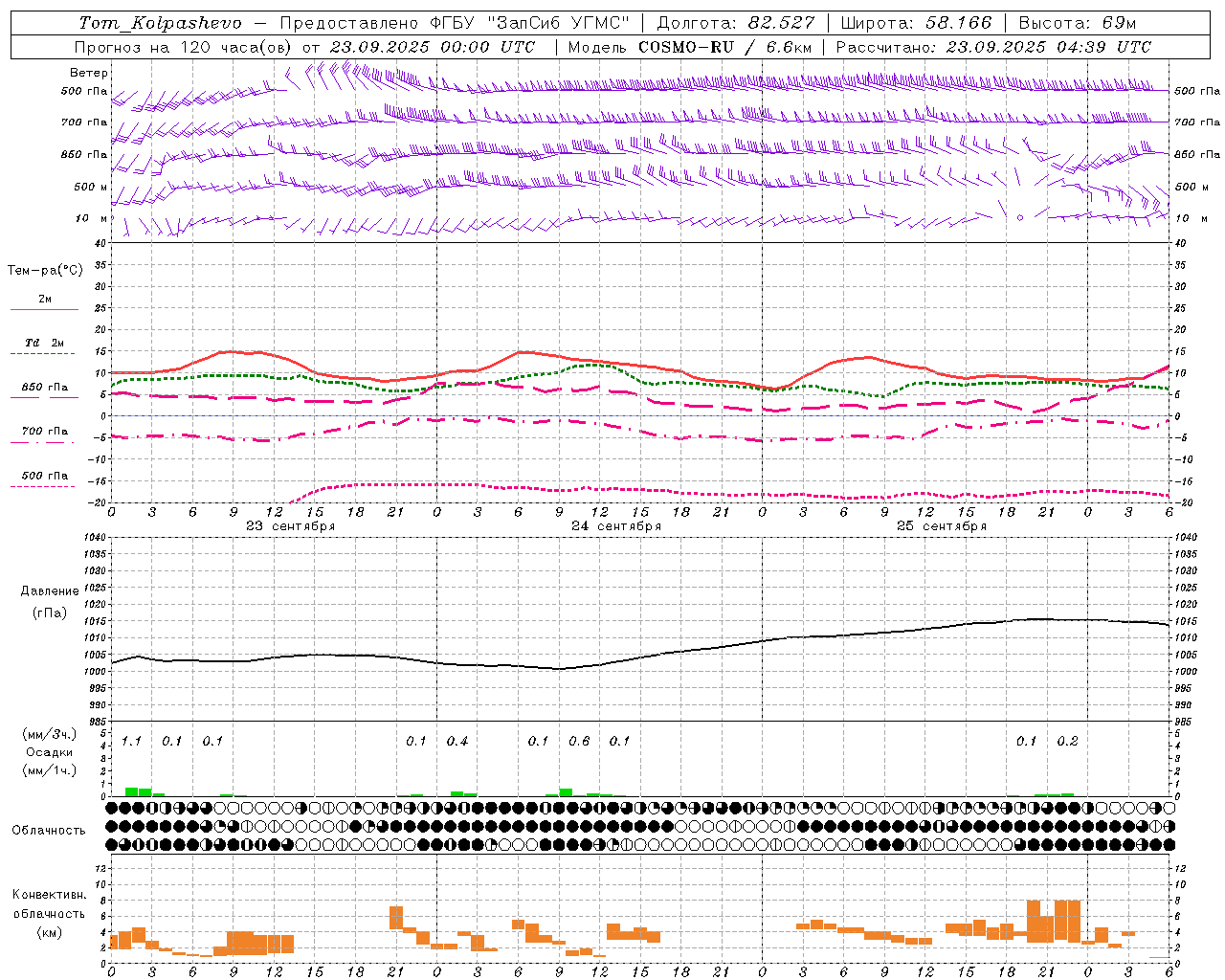Click the 'Осадки' precipitation label
The width and height of the screenshot is (1225, 980).
(50, 752)
